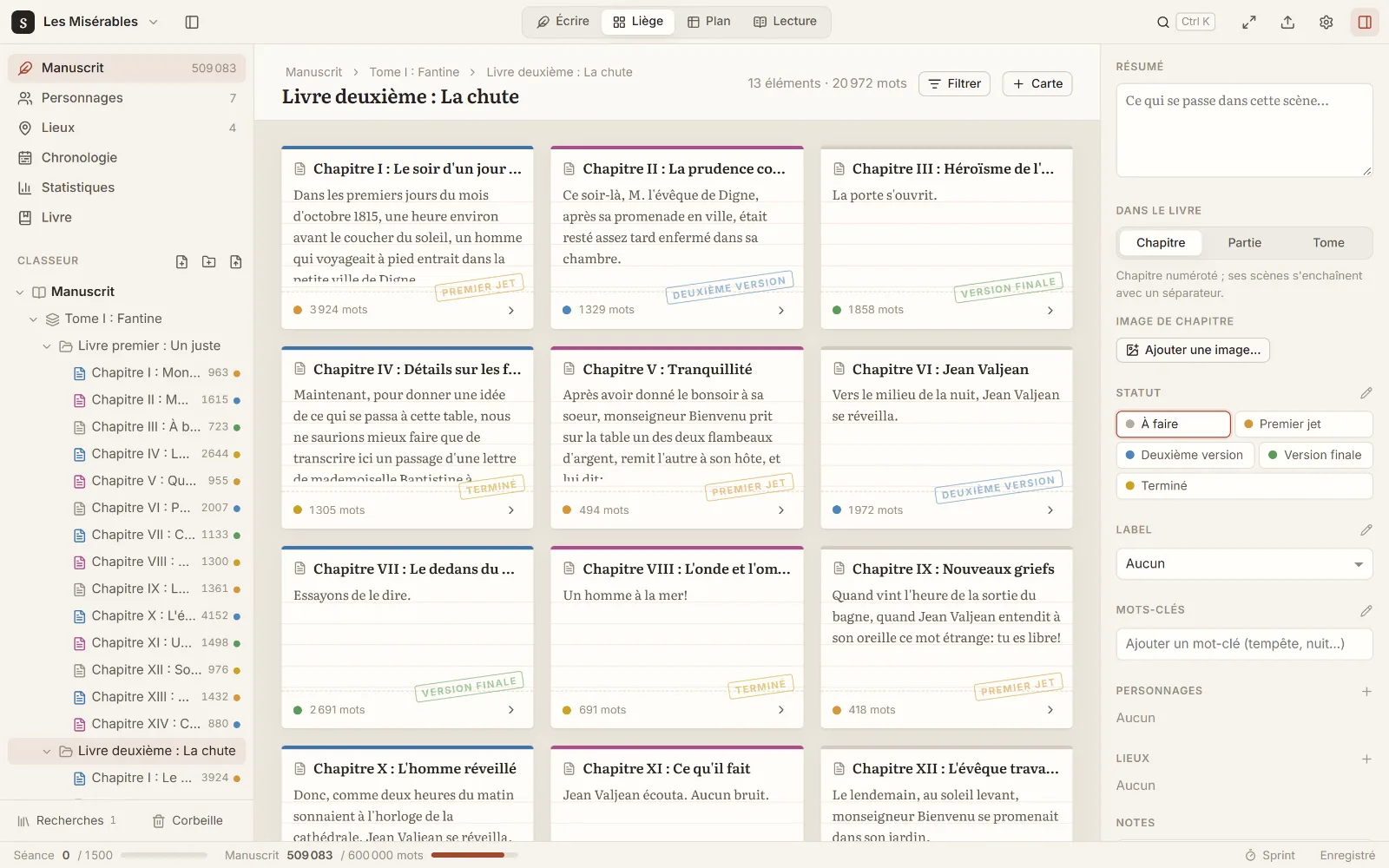Open Personnages in the sidebar
The width and height of the screenshot is (1389, 868).
[127, 98]
